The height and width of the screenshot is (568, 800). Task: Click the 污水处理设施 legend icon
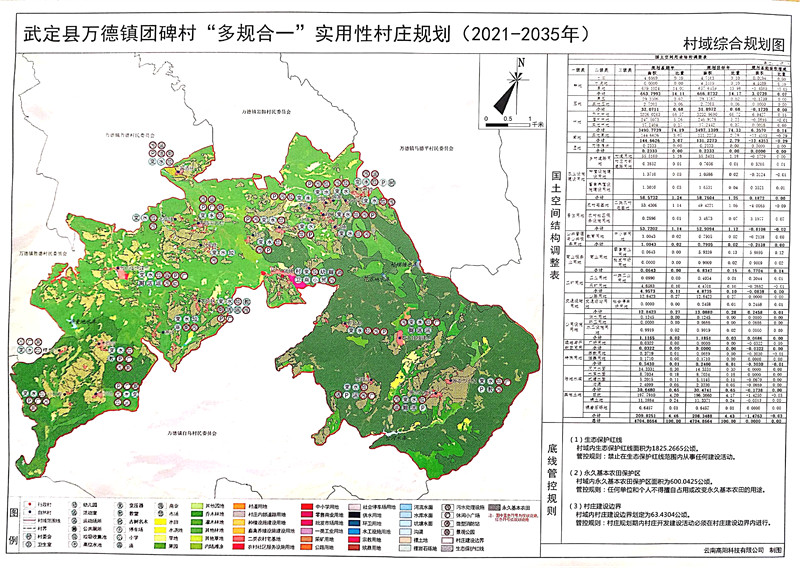448,508
